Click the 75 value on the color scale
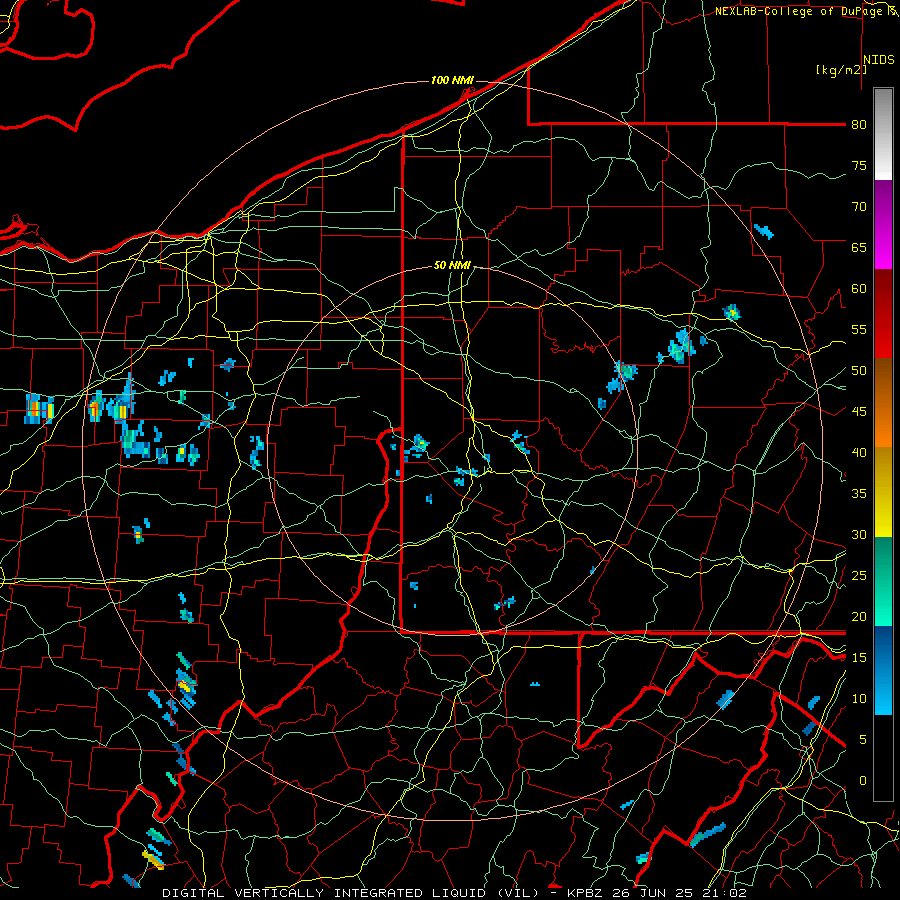 click(x=859, y=165)
